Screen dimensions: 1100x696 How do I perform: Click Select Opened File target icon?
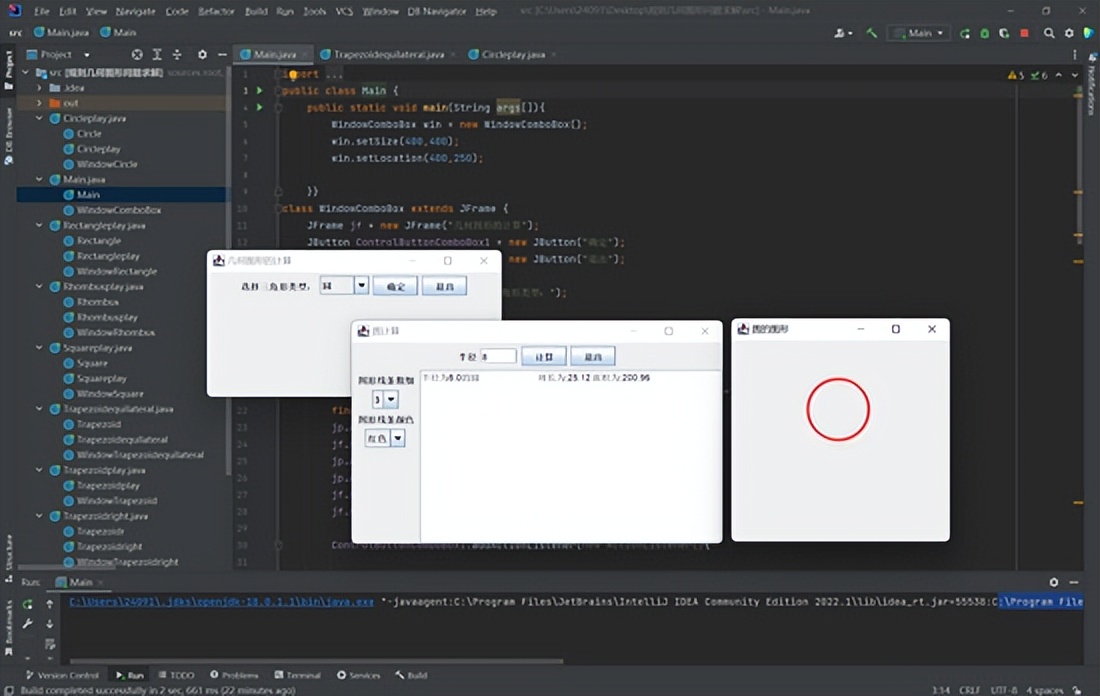coord(137,54)
